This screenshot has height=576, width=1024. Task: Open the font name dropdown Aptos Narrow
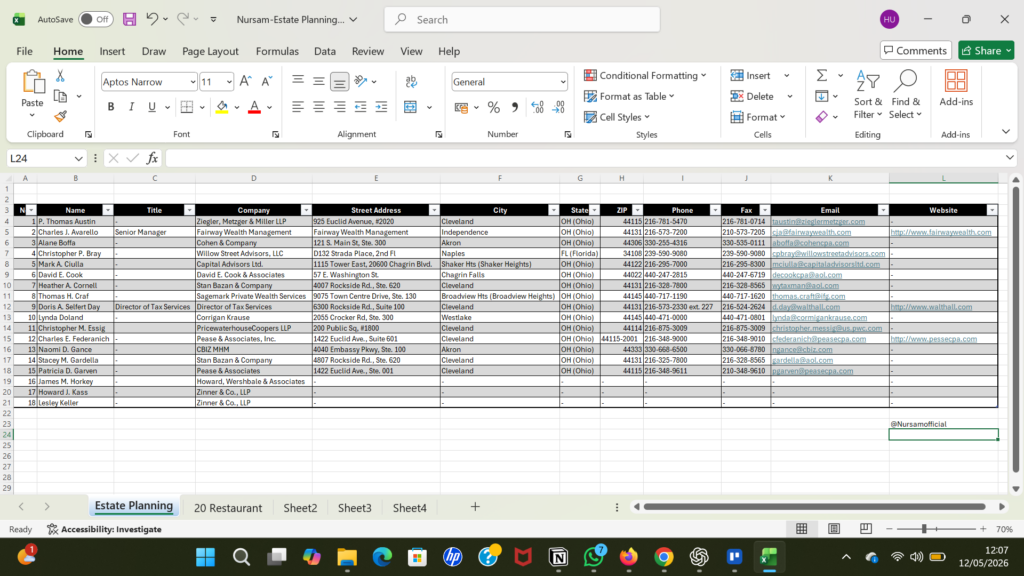(x=193, y=82)
